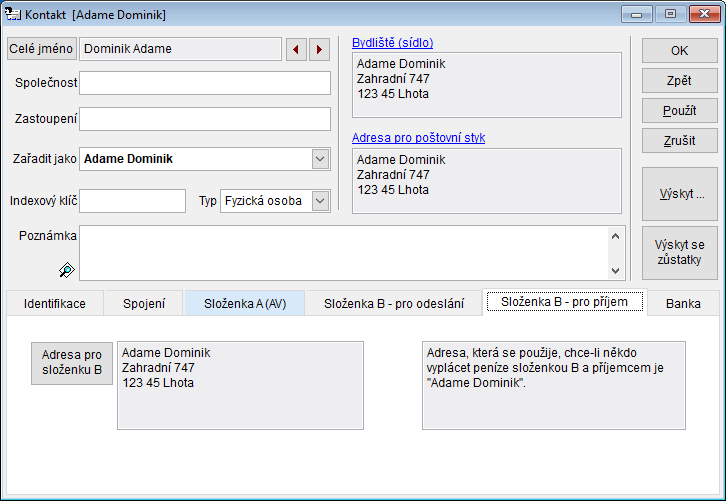
Task: Click the previous contact left arrow
Action: point(297,49)
